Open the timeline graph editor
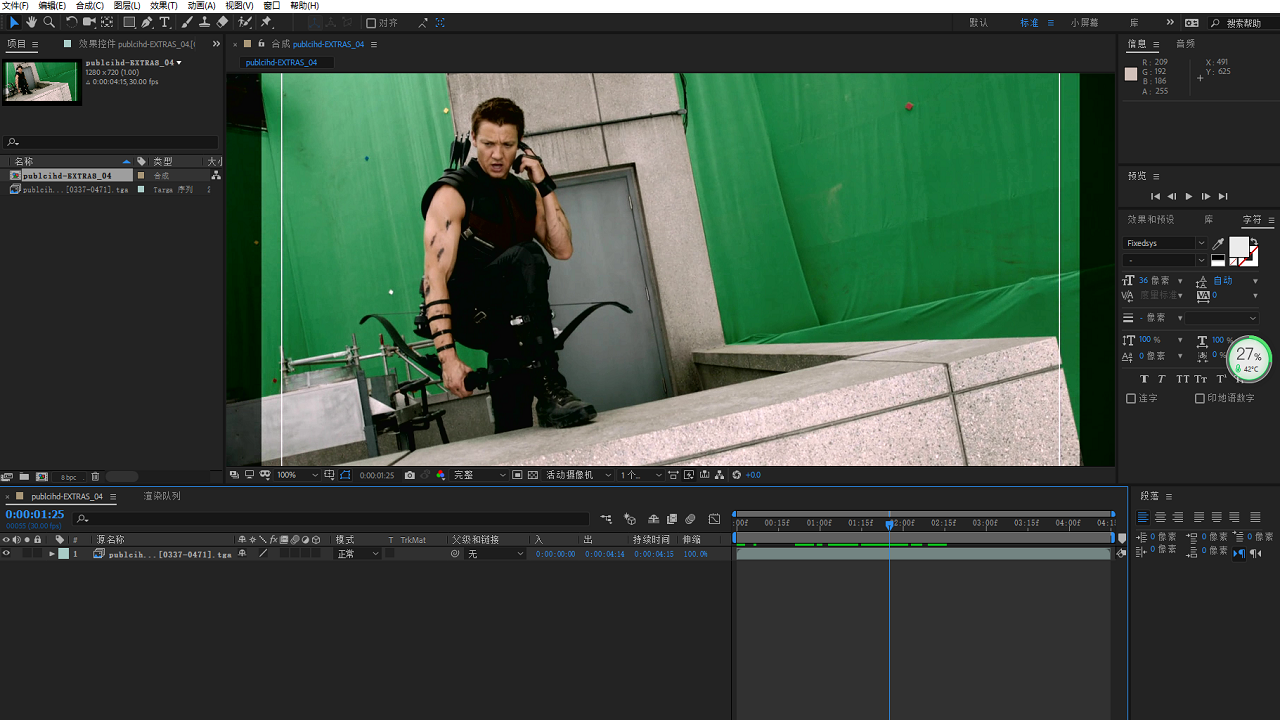This screenshot has width=1280, height=720. 714,519
